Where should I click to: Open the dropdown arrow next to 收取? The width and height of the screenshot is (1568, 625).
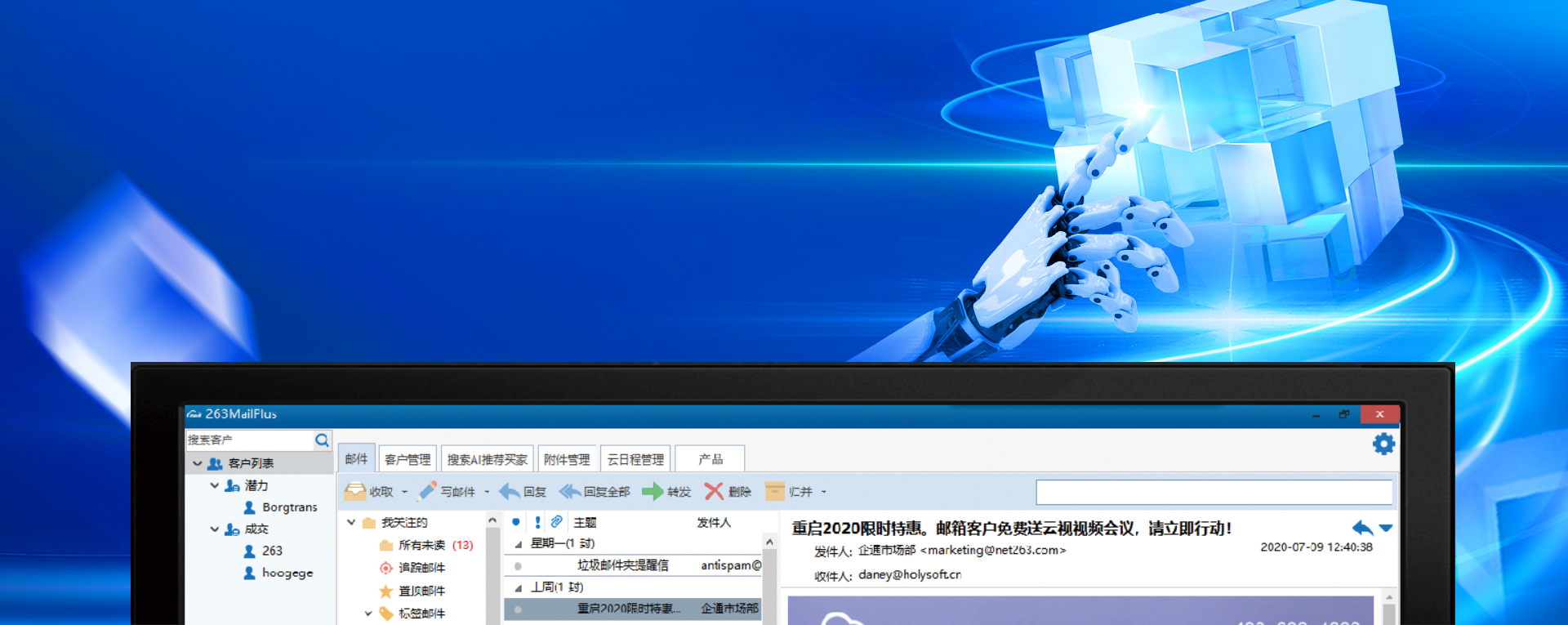404,492
